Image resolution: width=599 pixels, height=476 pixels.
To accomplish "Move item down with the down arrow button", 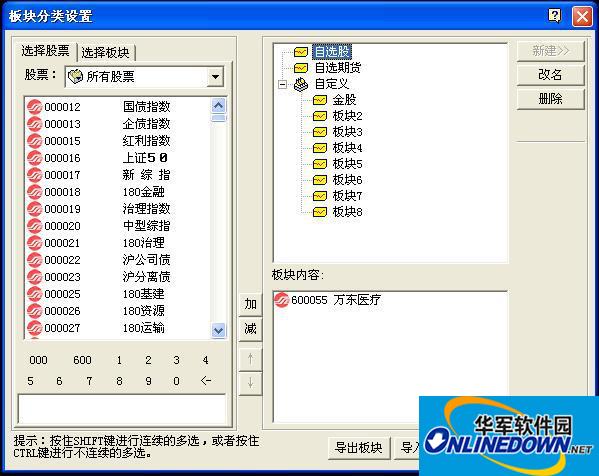I will click(x=250, y=383).
